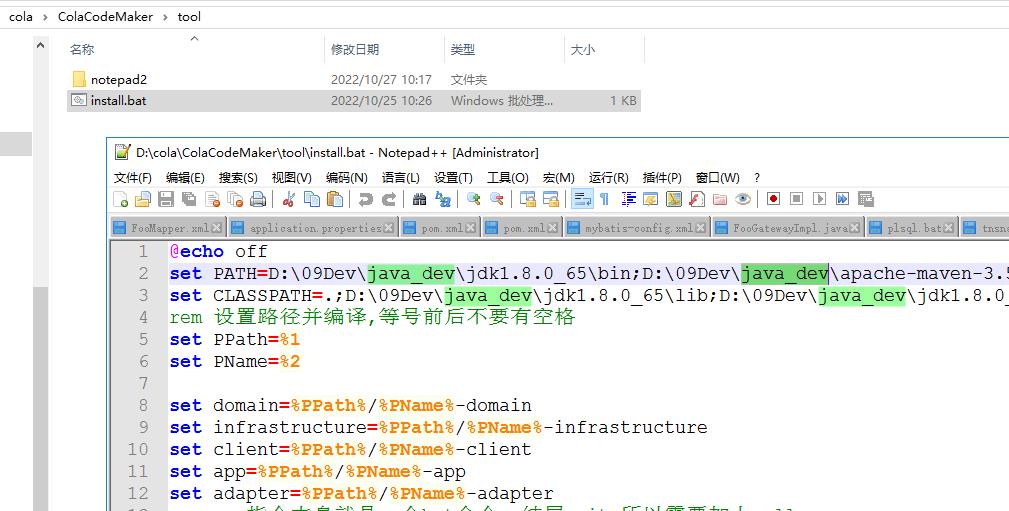This screenshot has width=1009, height=511.
Task: Close the FooGatewayImpl.java tab
Action: point(855,228)
